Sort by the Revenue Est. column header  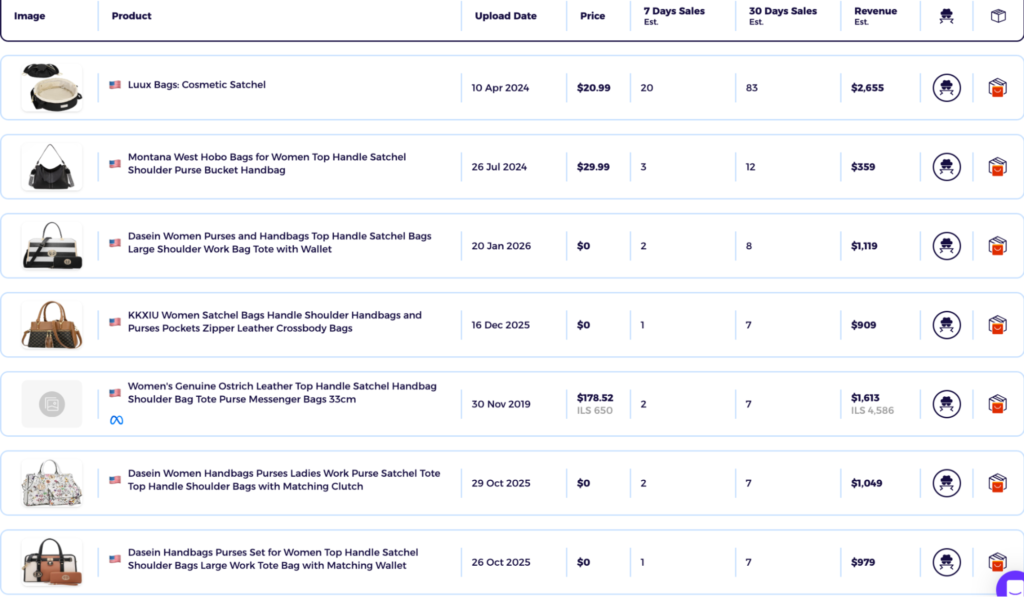click(876, 16)
